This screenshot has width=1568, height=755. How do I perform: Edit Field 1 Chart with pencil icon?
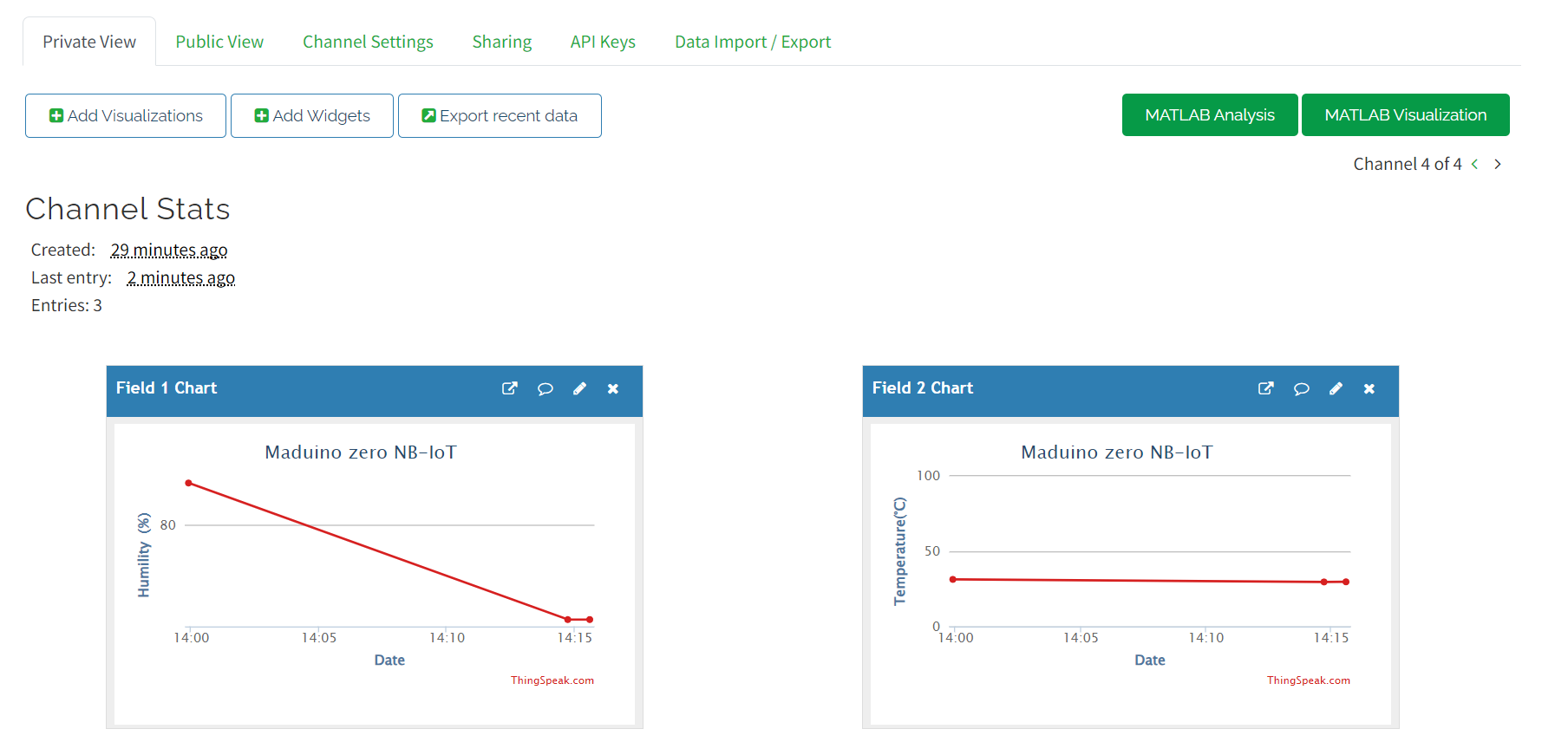pos(579,388)
